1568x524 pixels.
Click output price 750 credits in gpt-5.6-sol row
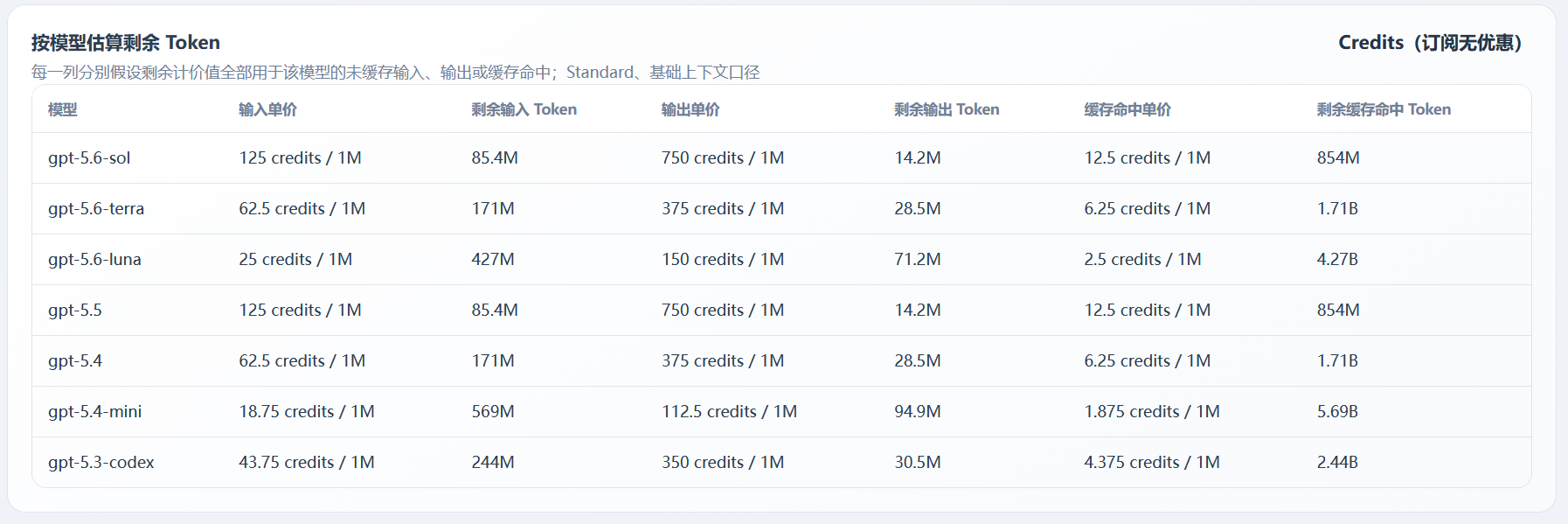(x=723, y=158)
